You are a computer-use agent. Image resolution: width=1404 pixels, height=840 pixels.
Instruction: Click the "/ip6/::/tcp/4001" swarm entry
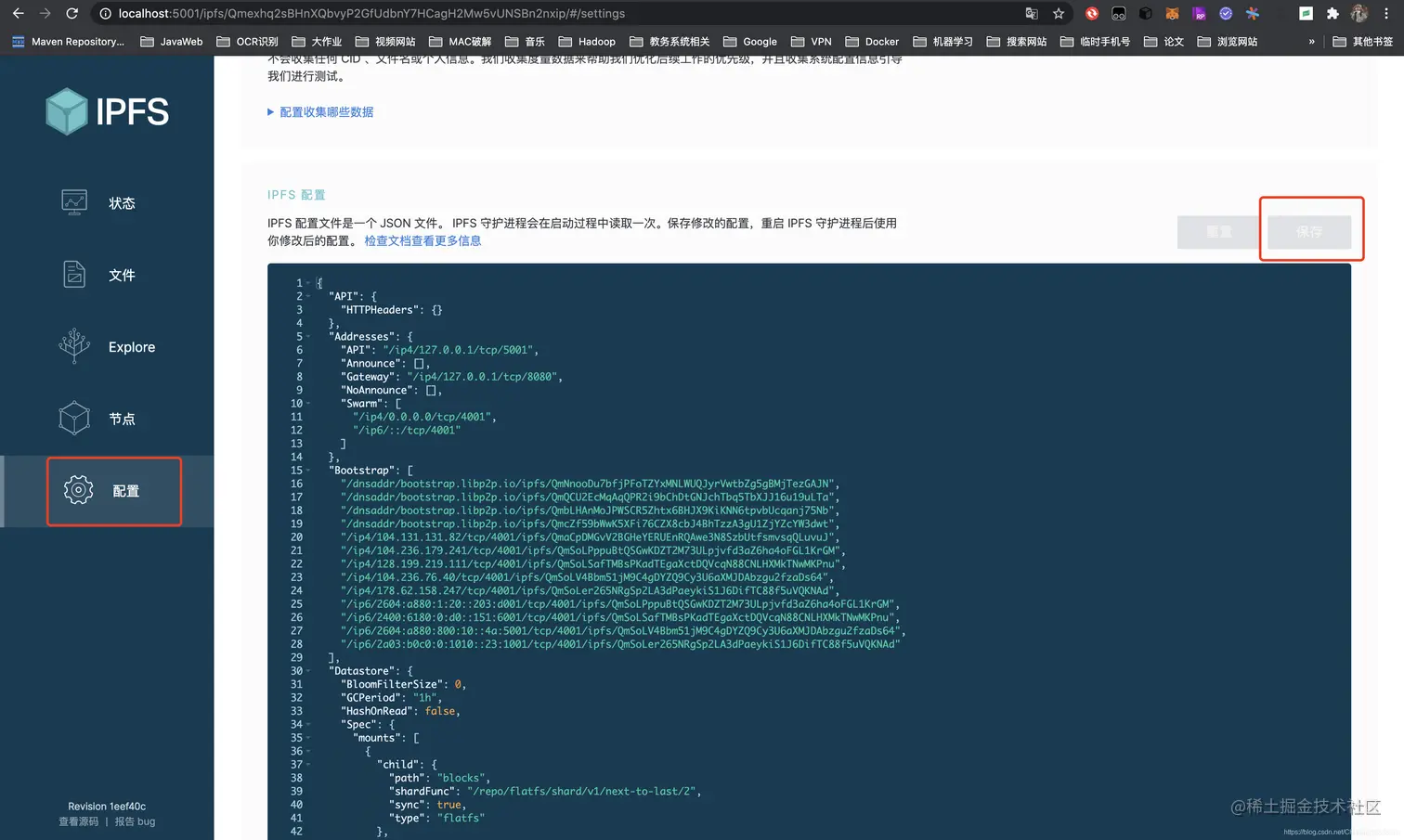[x=406, y=430]
